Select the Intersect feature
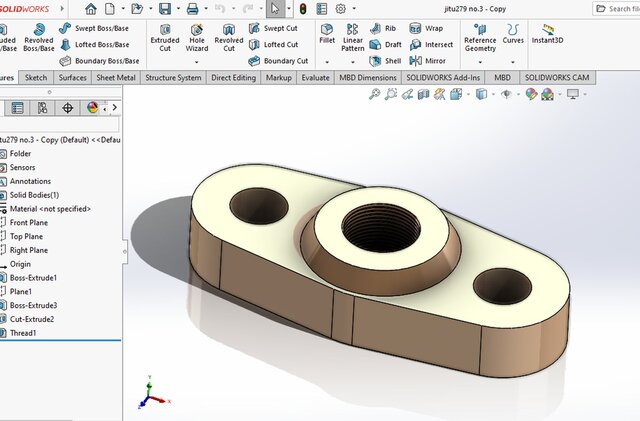This screenshot has height=421, width=640. coord(431,45)
